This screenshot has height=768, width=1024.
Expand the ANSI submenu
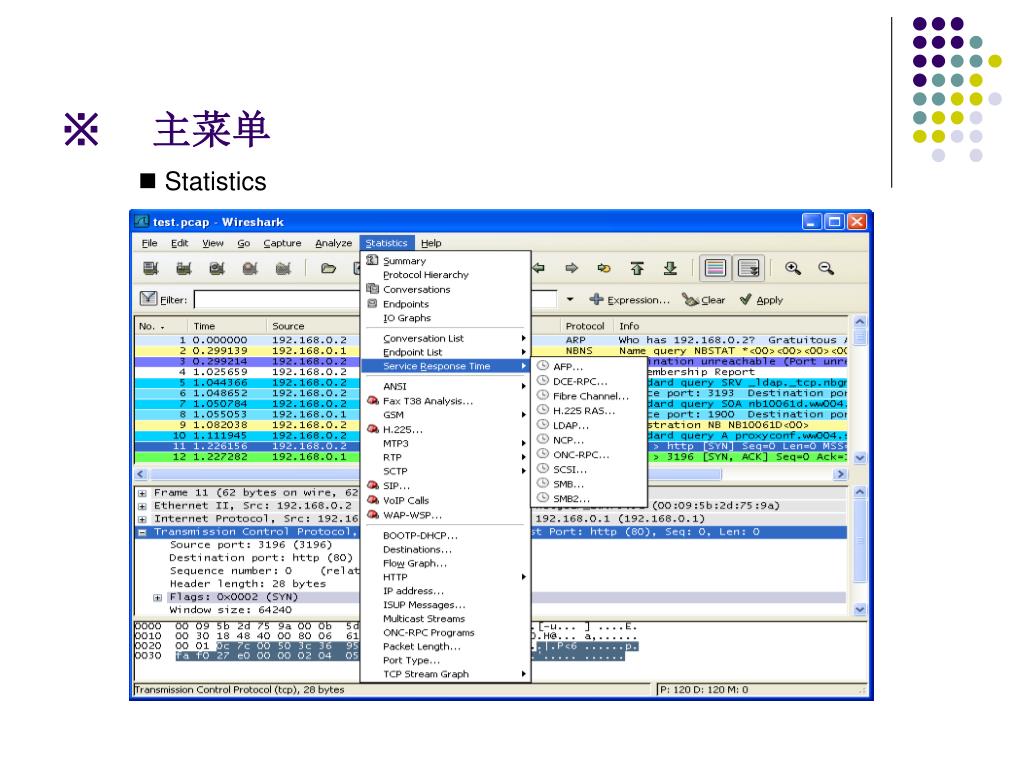click(x=444, y=386)
